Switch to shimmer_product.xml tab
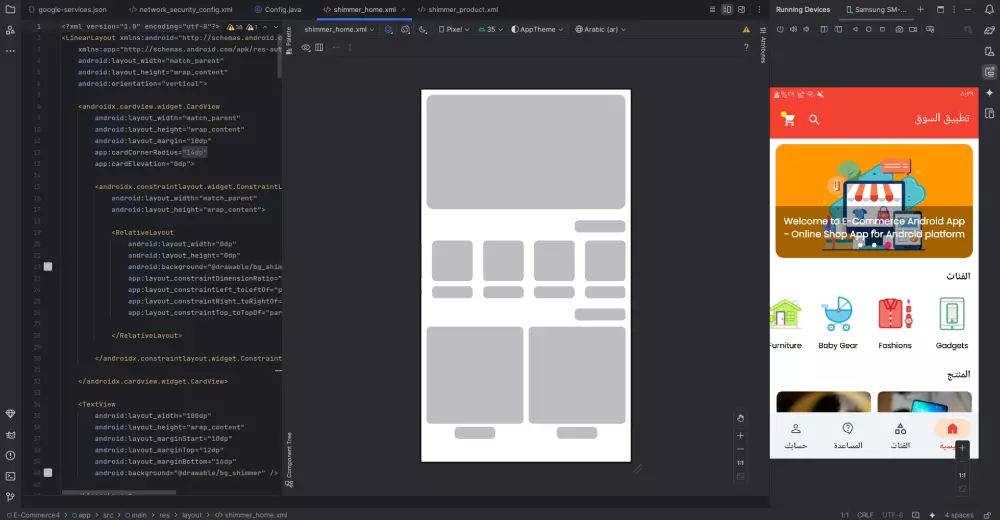Viewport: 1000px width, 520px height. click(x=459, y=10)
